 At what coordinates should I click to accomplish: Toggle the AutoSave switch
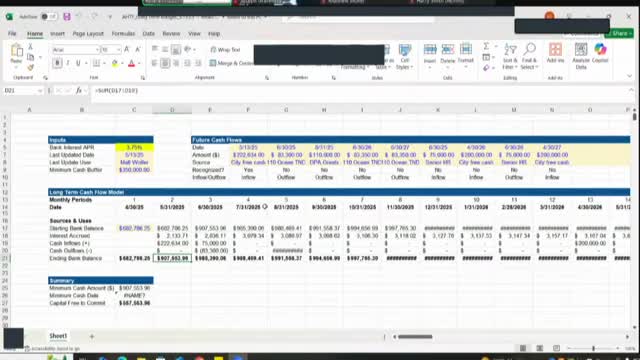(x=49, y=17)
